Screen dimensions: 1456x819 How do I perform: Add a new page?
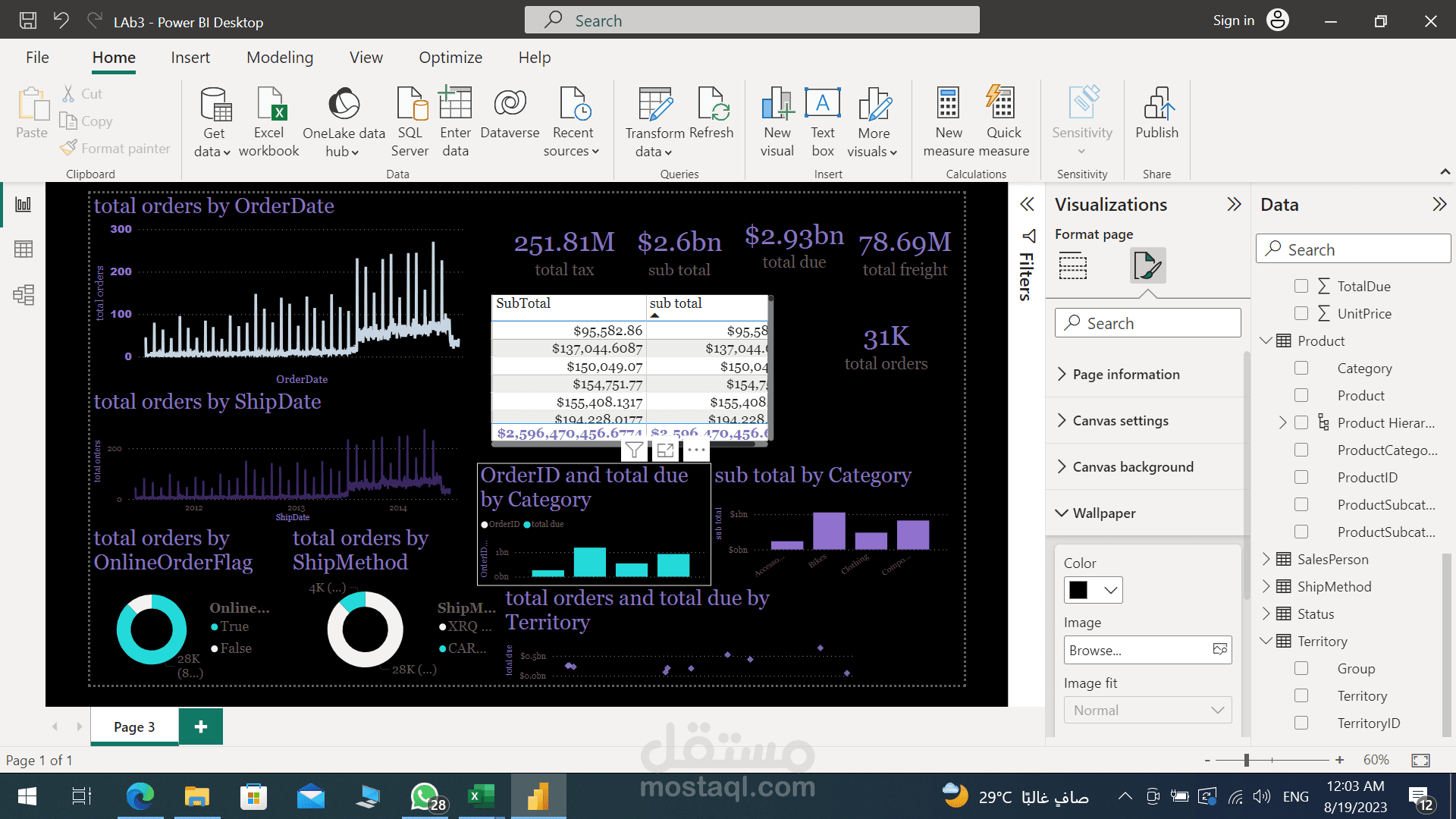[201, 727]
